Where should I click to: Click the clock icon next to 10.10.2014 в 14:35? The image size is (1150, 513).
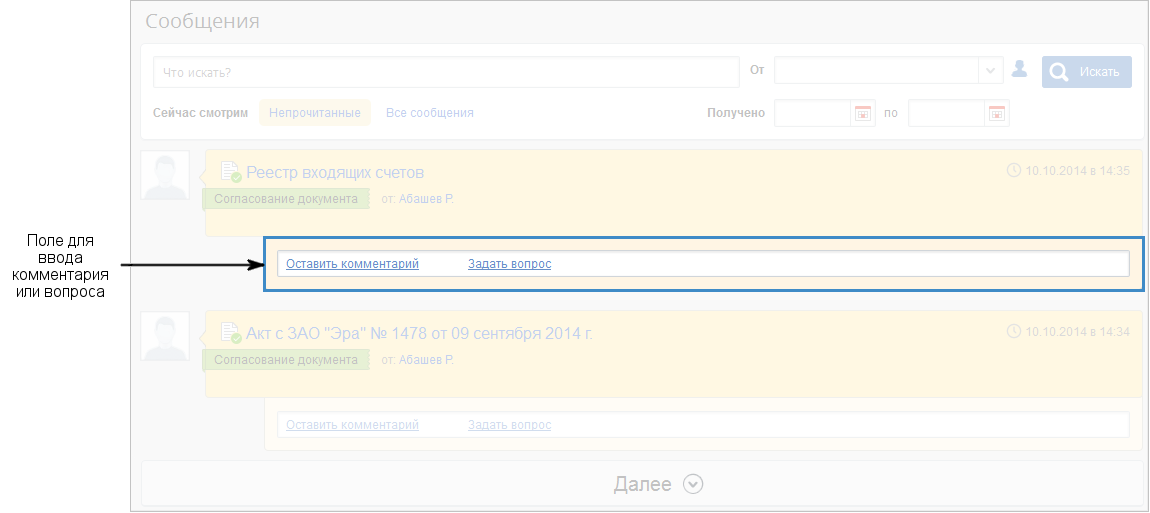[1013, 171]
